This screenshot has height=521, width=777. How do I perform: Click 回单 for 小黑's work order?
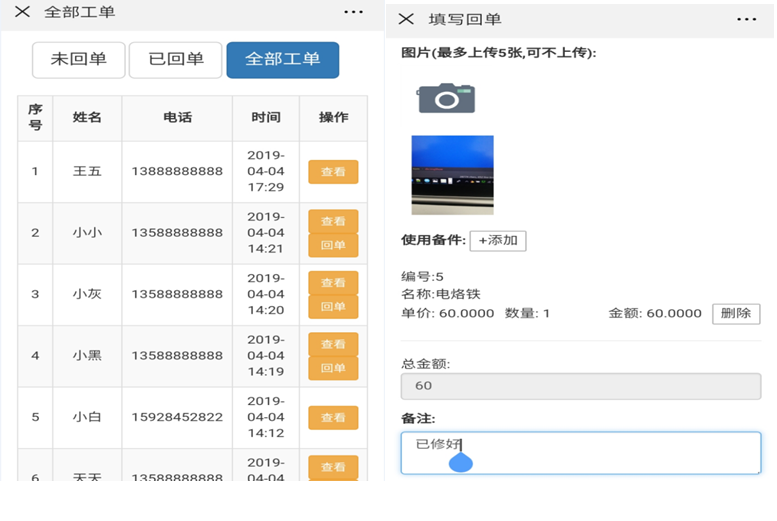tap(333, 368)
